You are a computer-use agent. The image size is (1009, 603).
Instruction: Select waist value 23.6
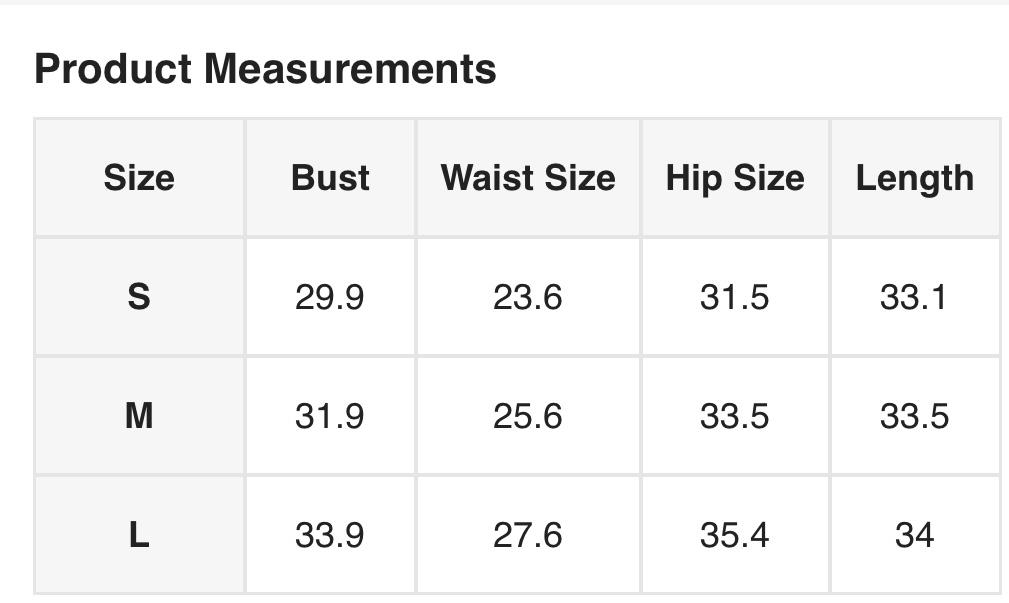[528, 297]
